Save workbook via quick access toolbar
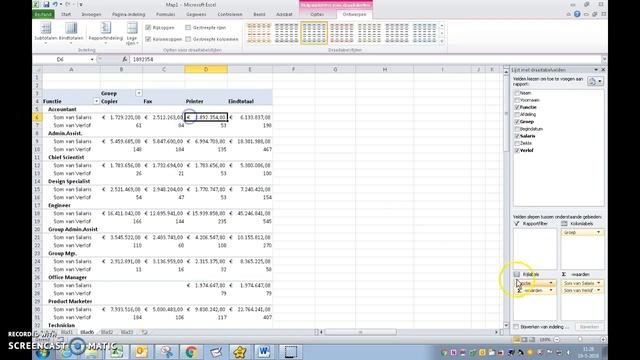Viewport: 640px width, 360px height. (46, 4)
